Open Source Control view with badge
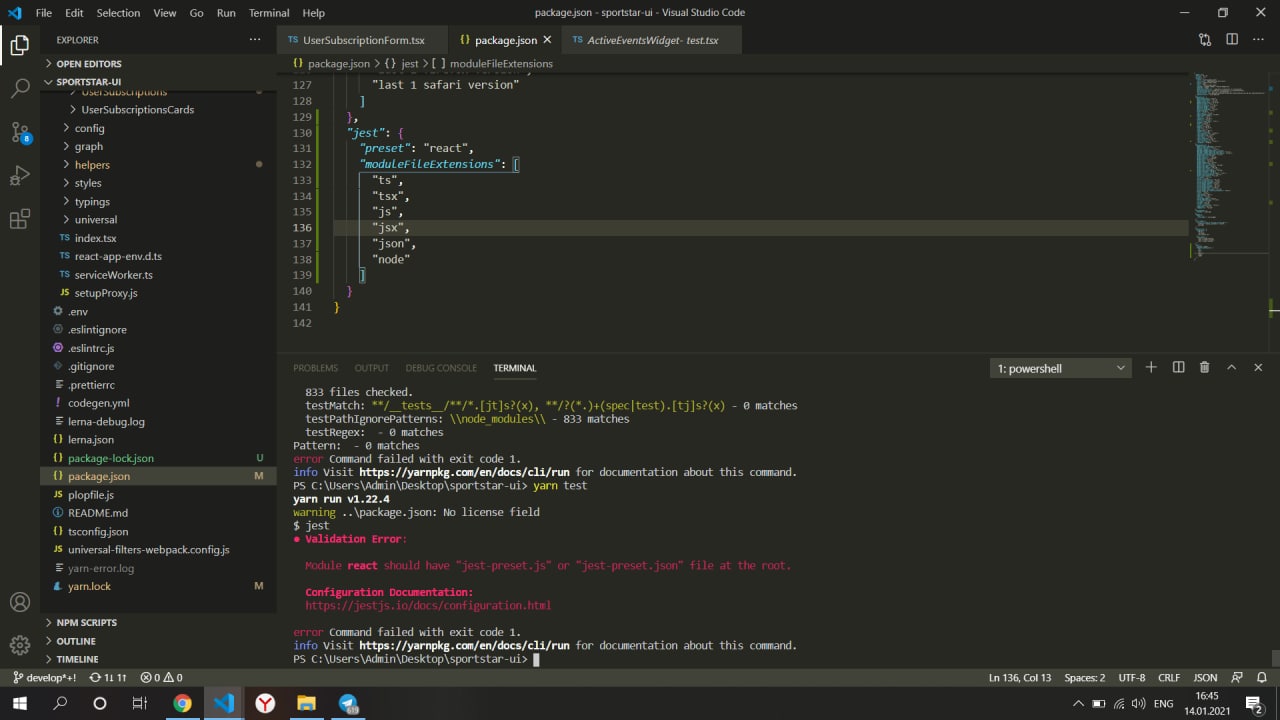Image resolution: width=1280 pixels, height=720 pixels. 19,132
